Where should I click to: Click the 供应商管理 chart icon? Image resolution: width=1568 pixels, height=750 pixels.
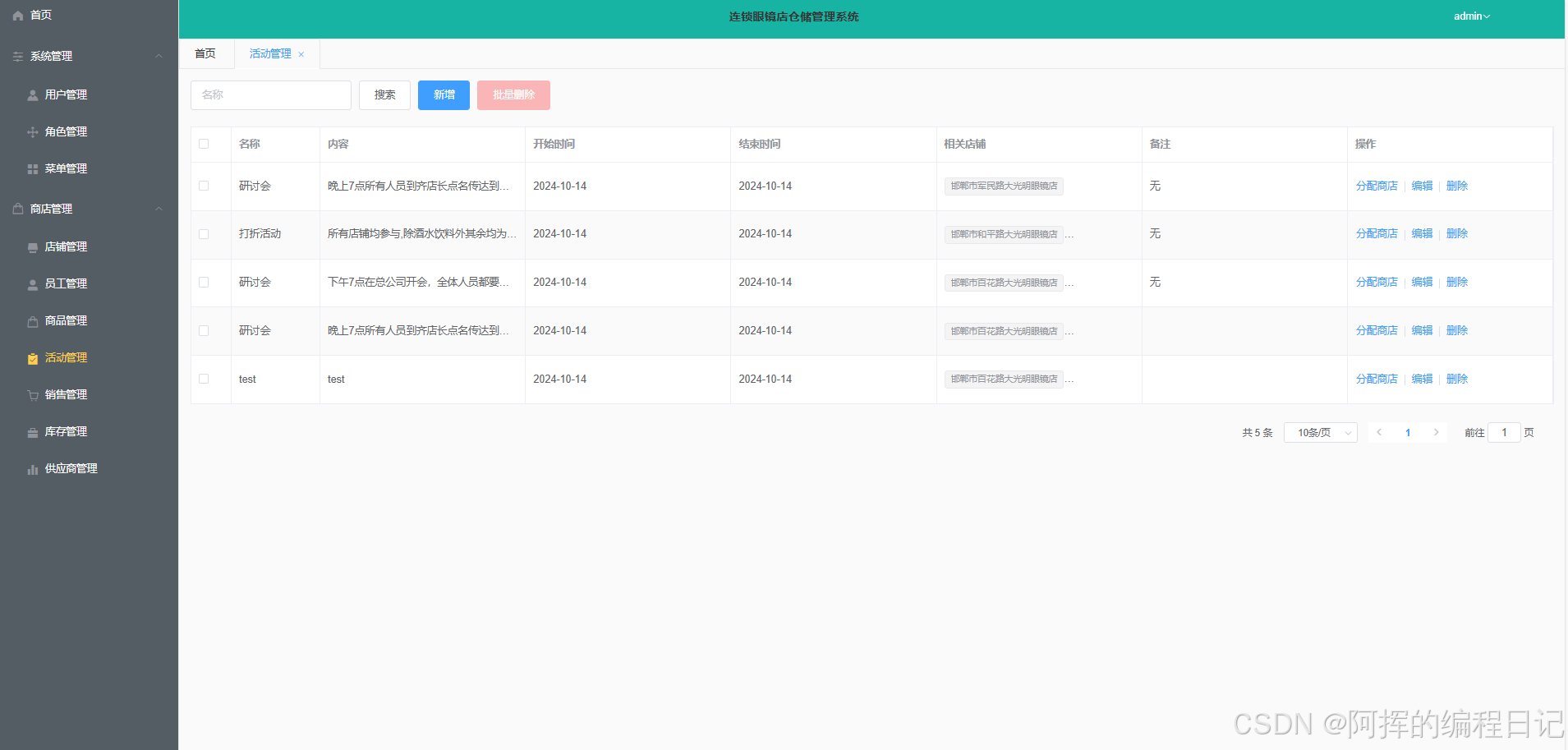pos(33,469)
